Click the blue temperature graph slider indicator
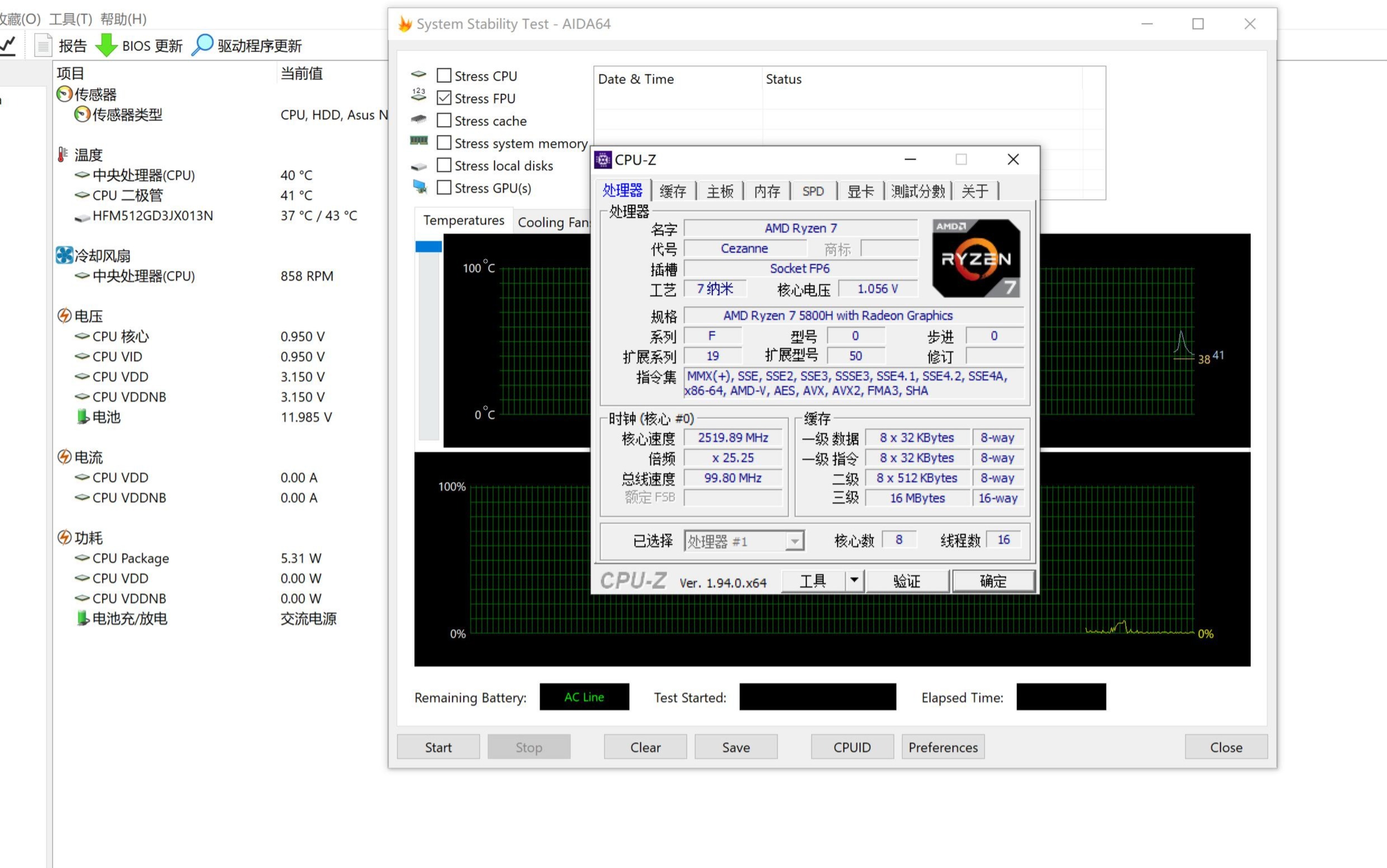 429,247
